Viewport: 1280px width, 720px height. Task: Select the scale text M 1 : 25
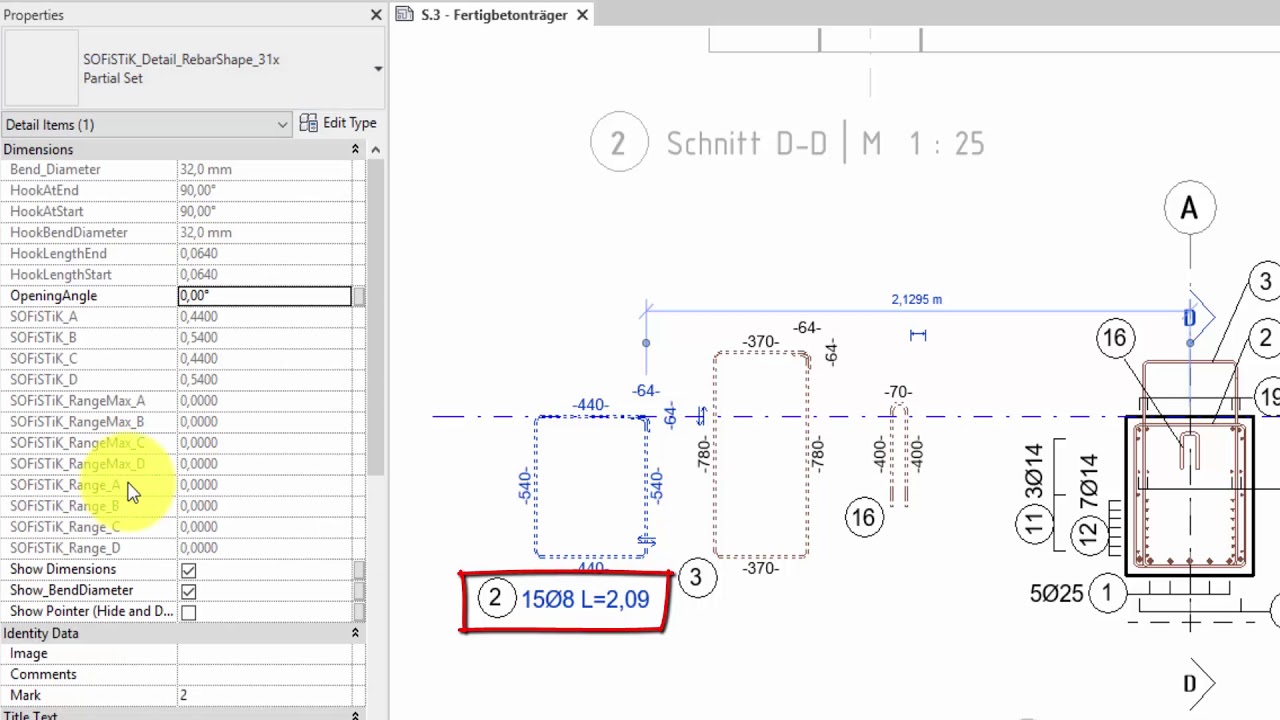tap(923, 144)
